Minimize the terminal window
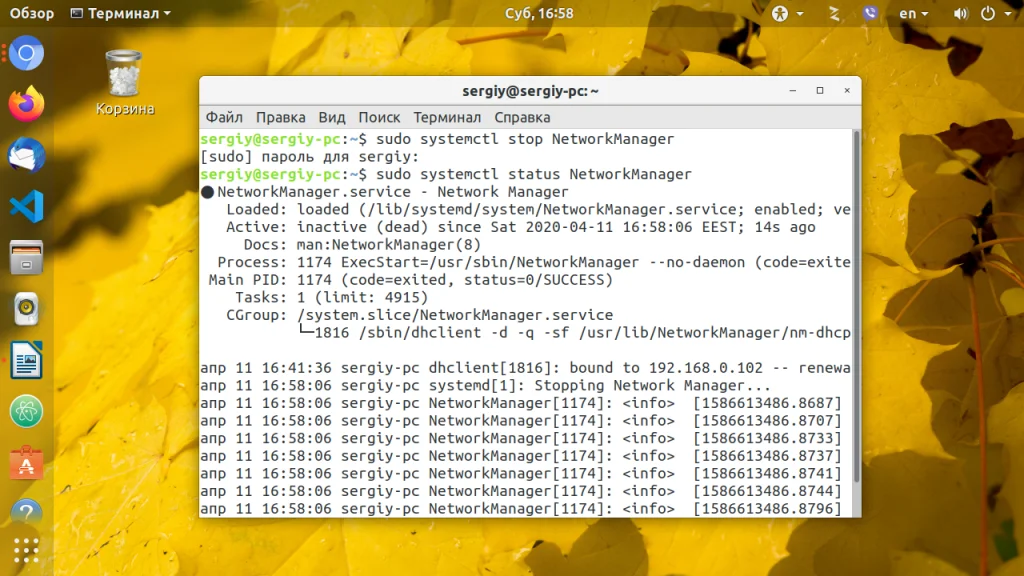This screenshot has height=576, width=1024. point(793,91)
